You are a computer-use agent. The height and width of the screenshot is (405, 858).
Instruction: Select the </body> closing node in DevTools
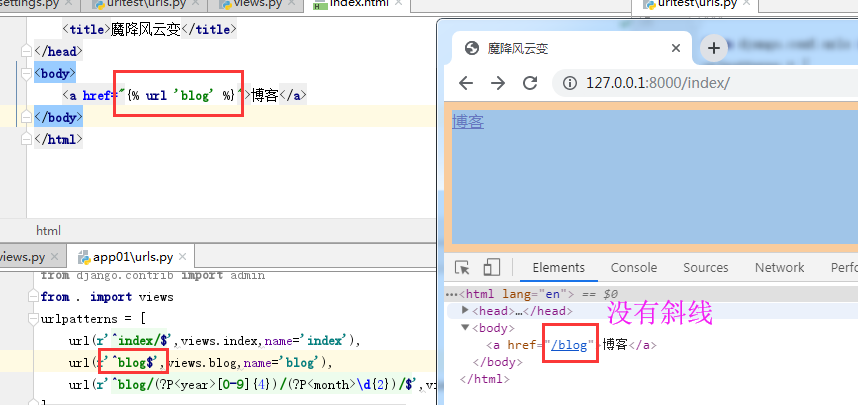(497, 362)
